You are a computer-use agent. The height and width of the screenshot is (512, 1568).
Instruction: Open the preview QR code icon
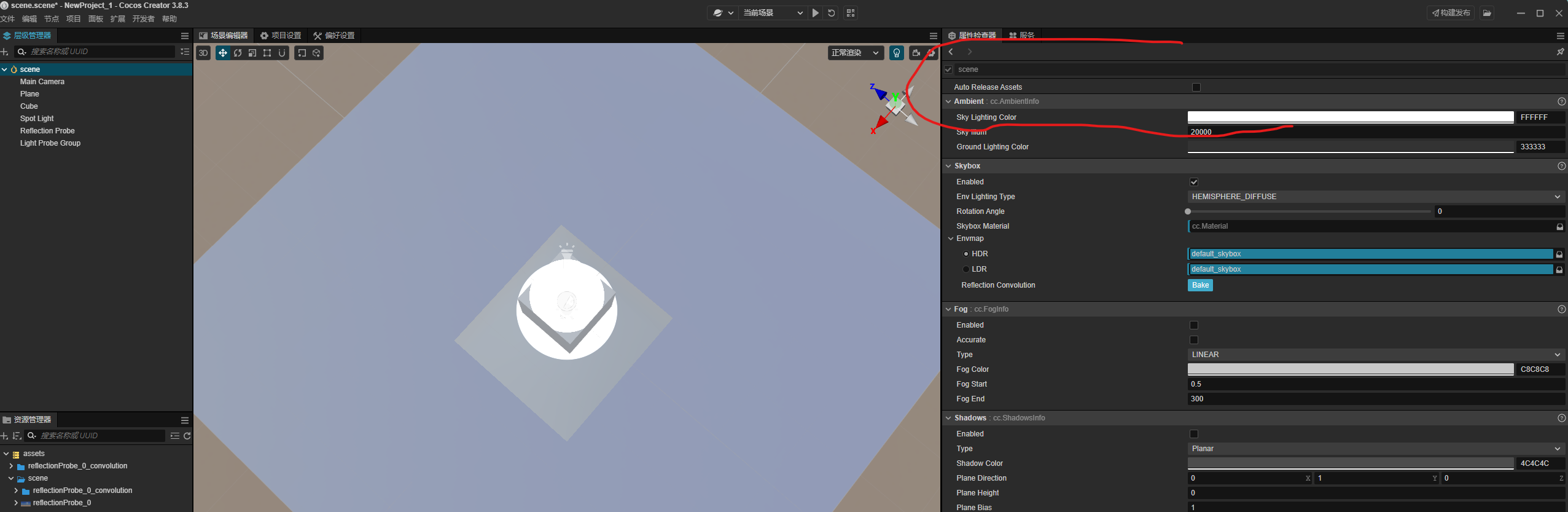coord(851,13)
